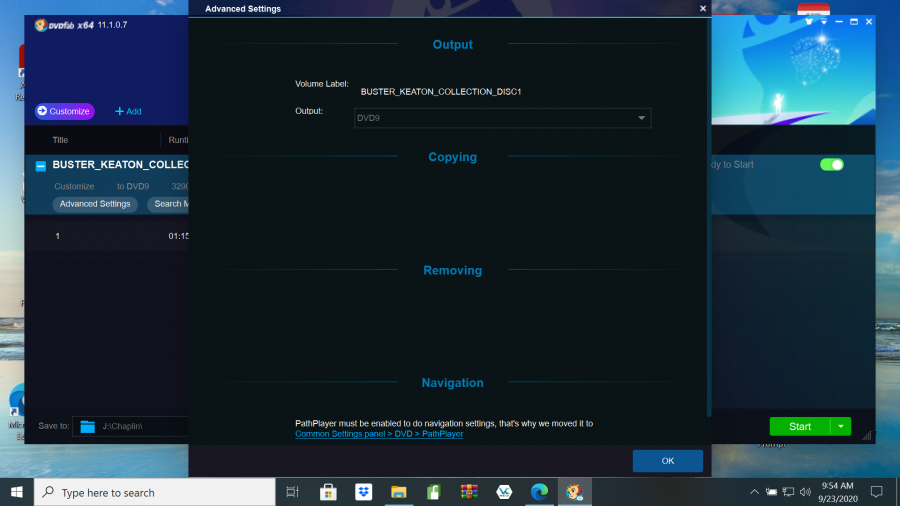Image resolution: width=900 pixels, height=506 pixels.
Task: Open Microsoft Store from the taskbar
Action: click(x=328, y=492)
